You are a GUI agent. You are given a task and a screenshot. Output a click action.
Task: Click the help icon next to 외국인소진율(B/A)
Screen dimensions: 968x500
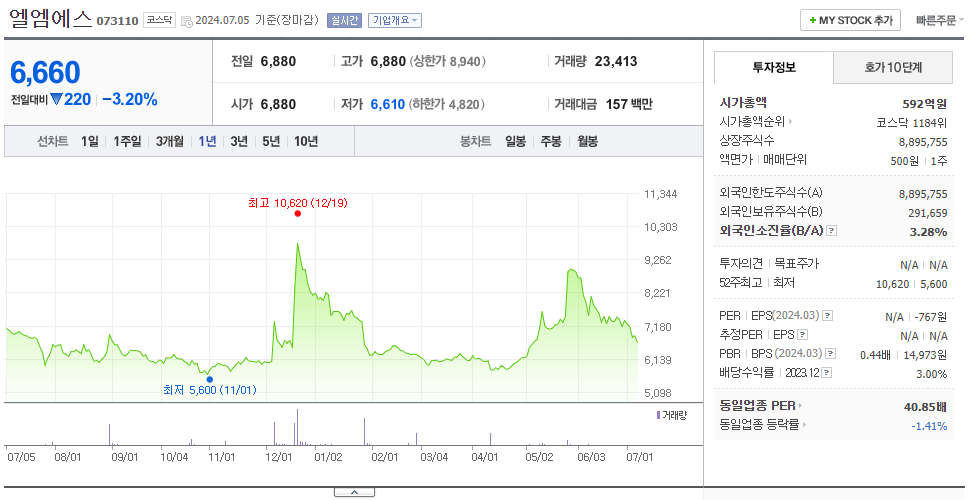832,231
